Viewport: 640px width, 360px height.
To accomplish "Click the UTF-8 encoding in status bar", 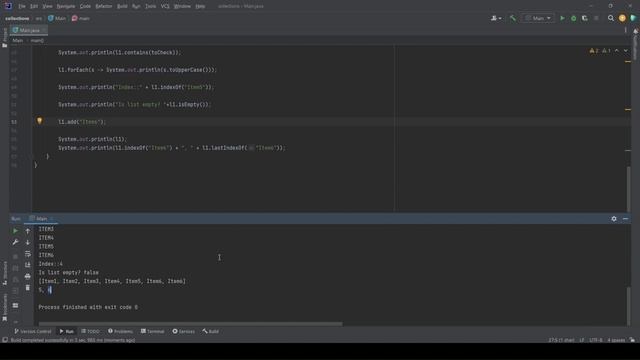I will point(596,340).
